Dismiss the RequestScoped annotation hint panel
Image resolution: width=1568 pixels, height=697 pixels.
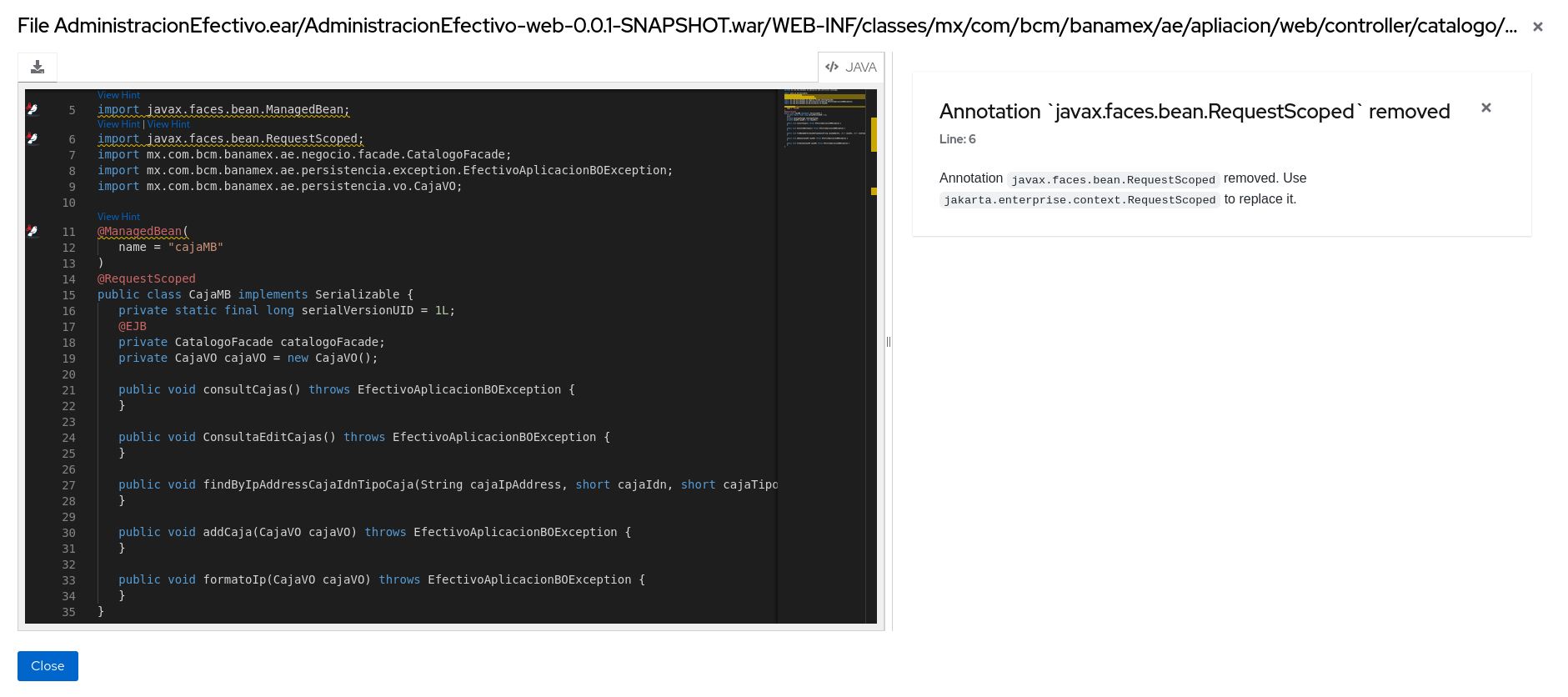pos(1485,108)
